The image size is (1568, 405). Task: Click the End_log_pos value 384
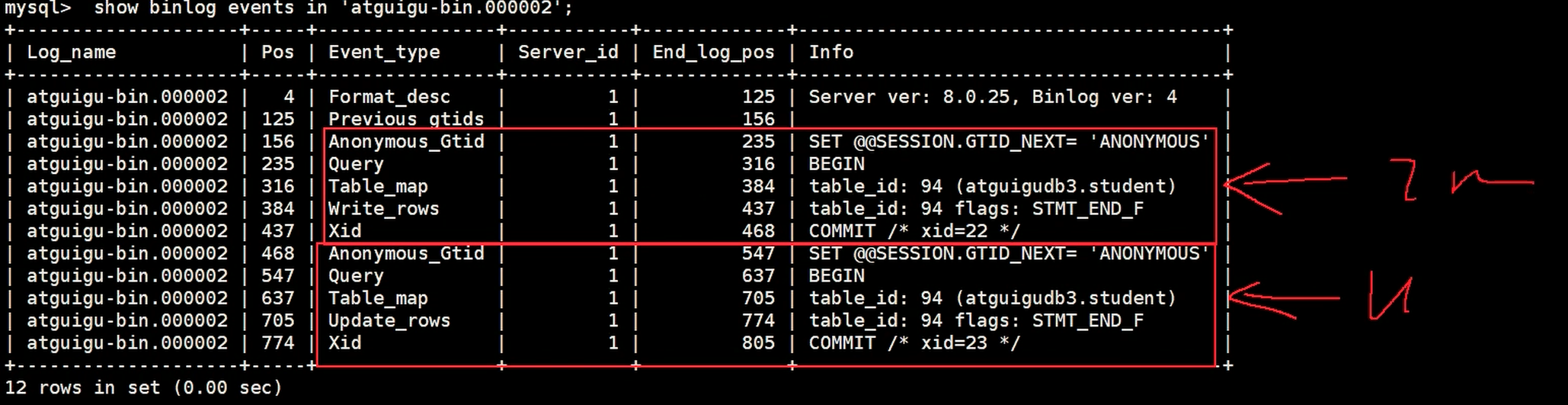[x=758, y=186]
